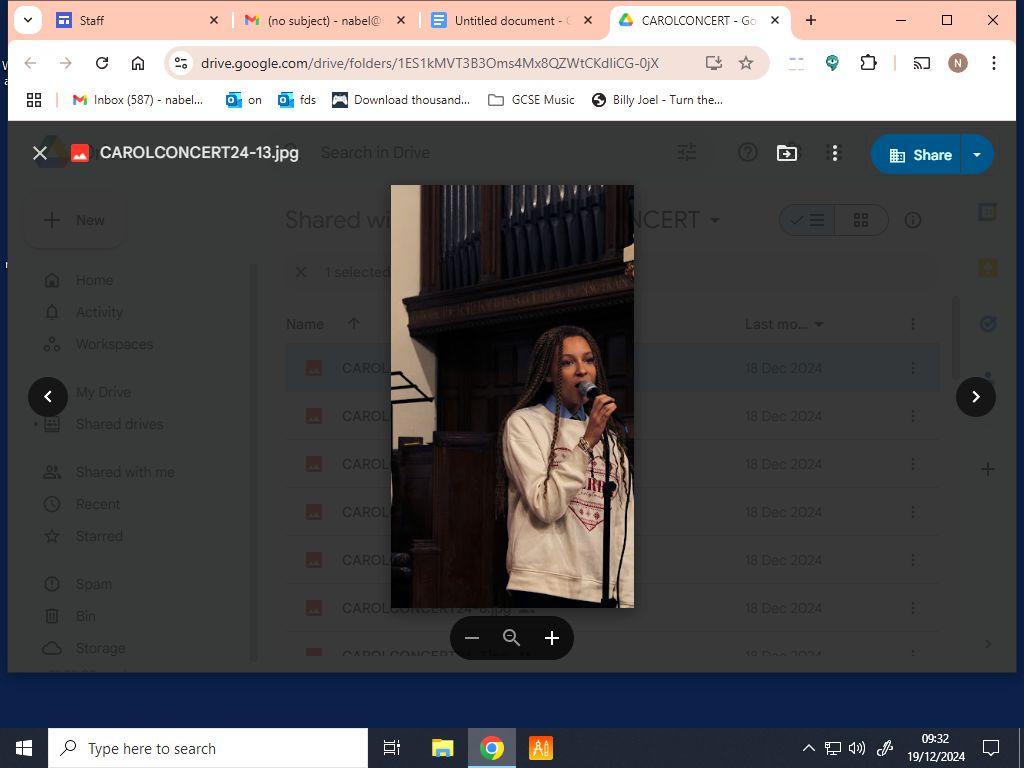Click the green owl extension icon
The height and width of the screenshot is (768, 1024).
832,63
